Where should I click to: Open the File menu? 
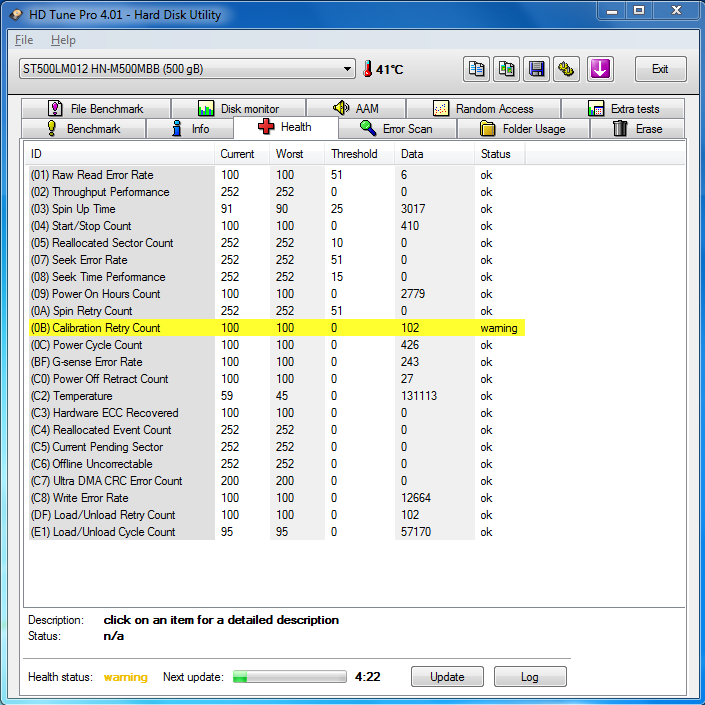[x=24, y=40]
